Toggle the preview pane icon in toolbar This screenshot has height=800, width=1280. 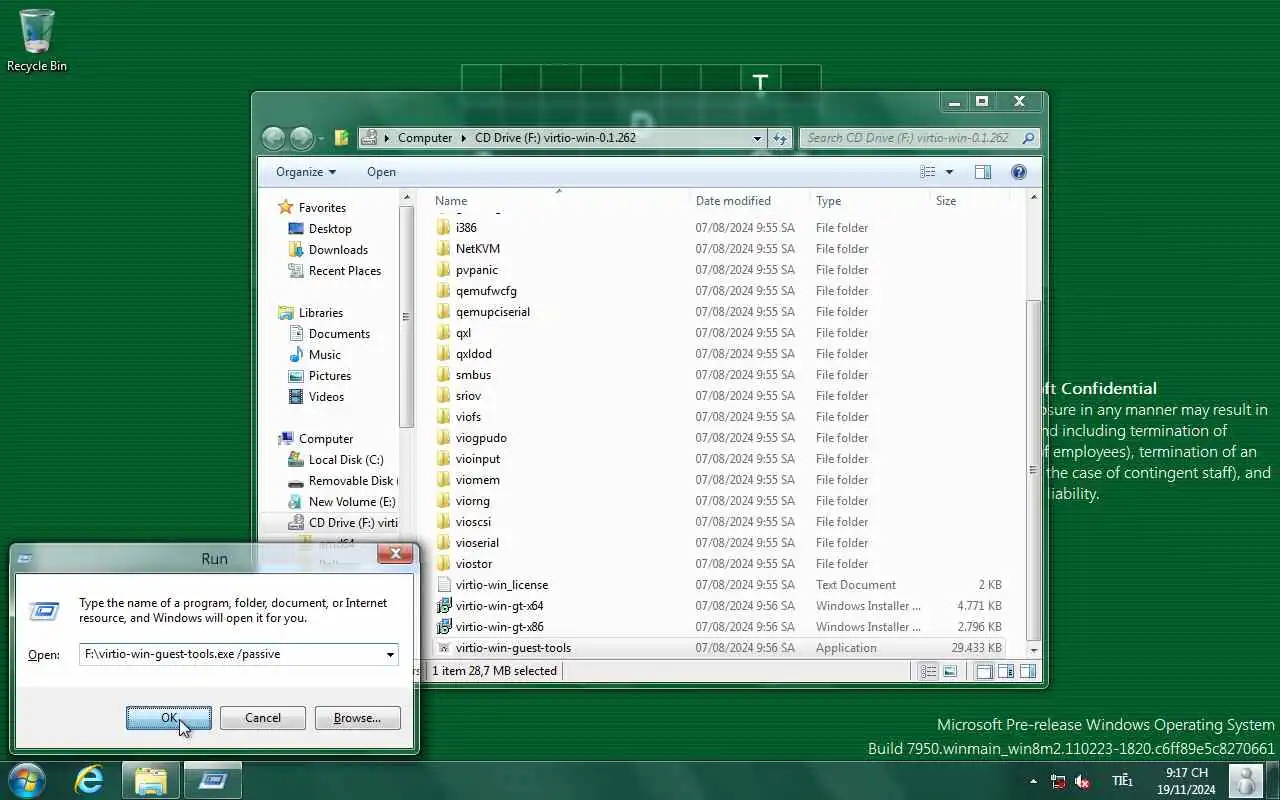pyautogui.click(x=983, y=172)
